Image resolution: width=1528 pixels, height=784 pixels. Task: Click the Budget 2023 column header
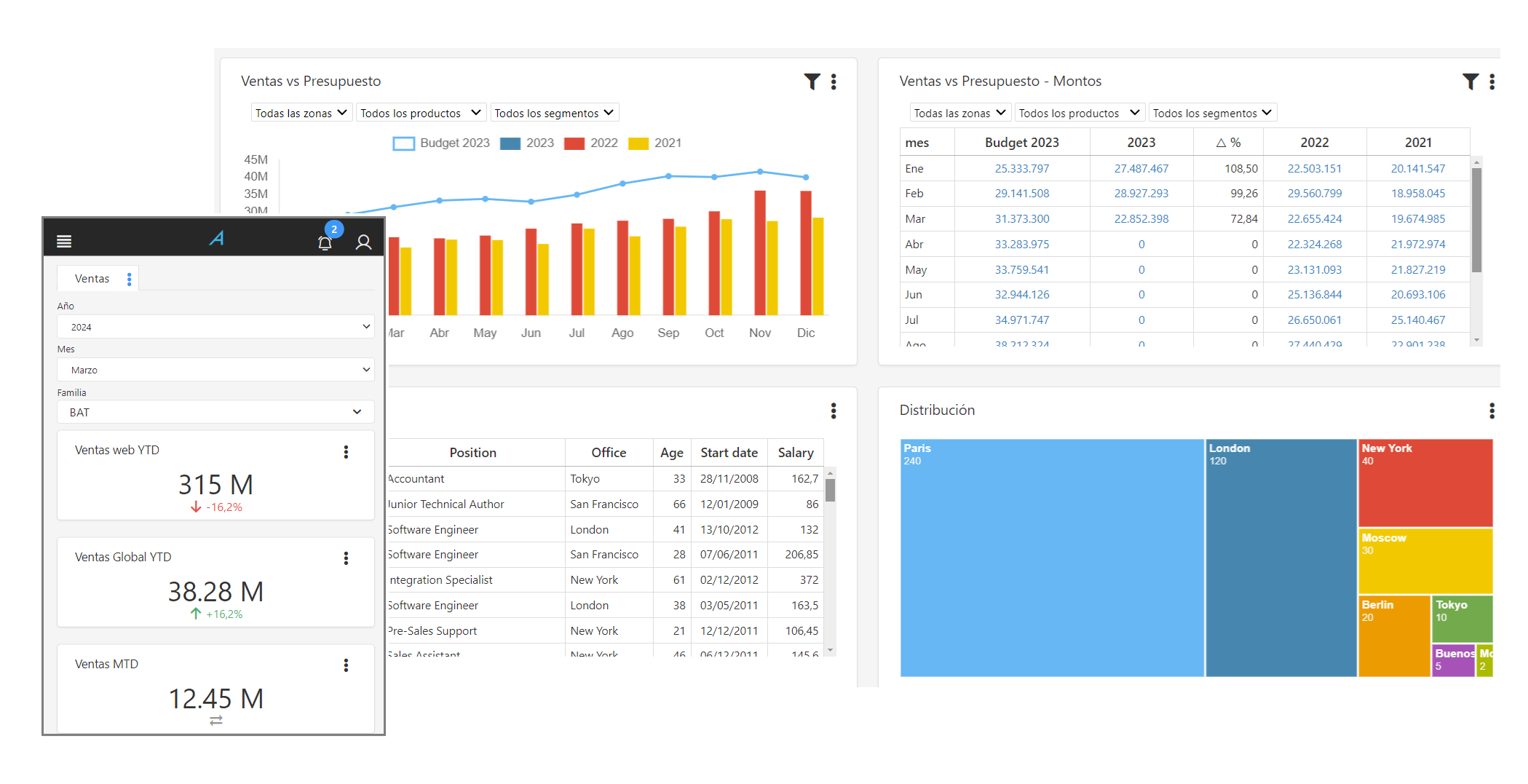click(x=1021, y=143)
